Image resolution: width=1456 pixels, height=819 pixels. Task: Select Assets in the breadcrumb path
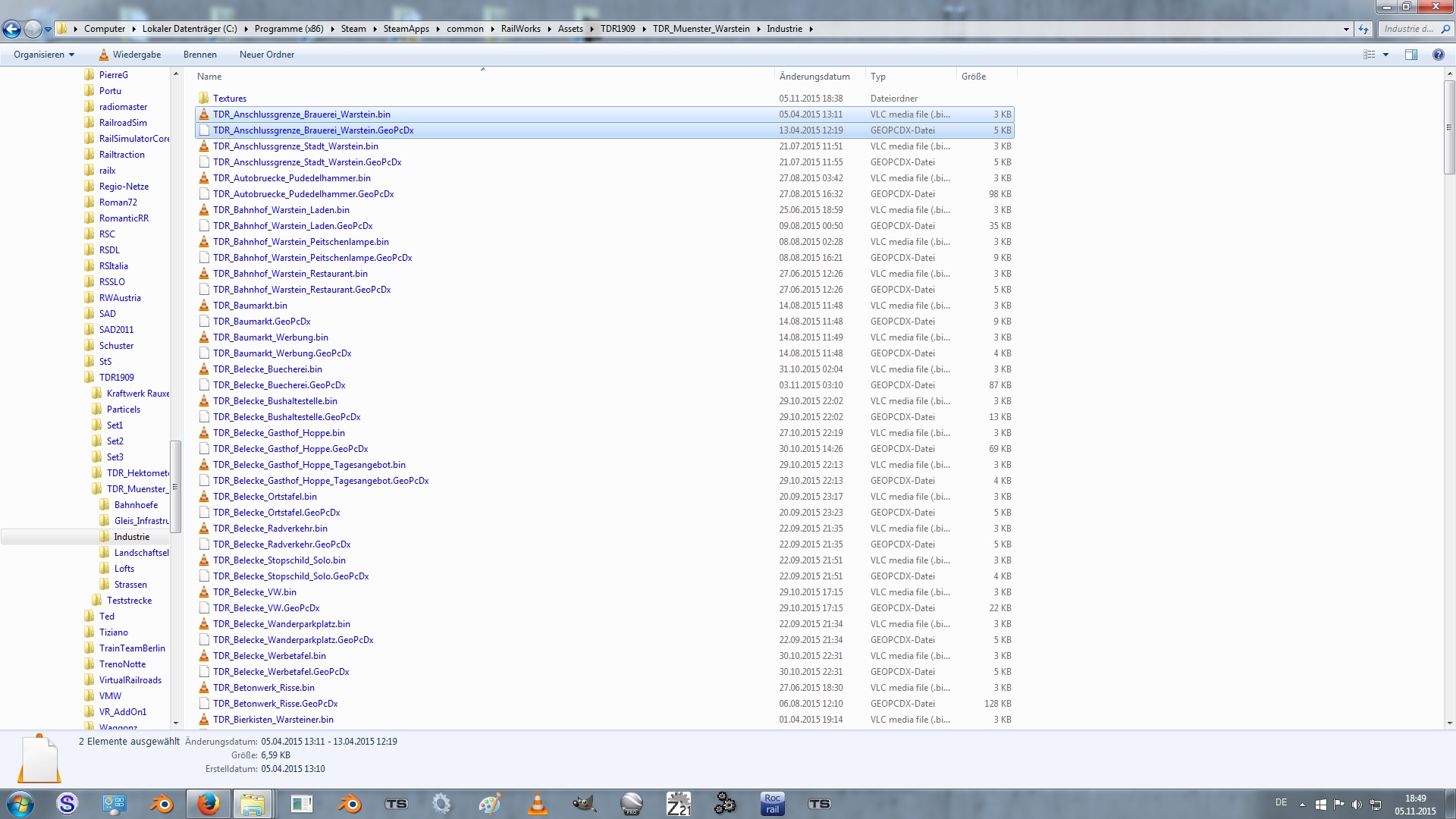point(570,29)
